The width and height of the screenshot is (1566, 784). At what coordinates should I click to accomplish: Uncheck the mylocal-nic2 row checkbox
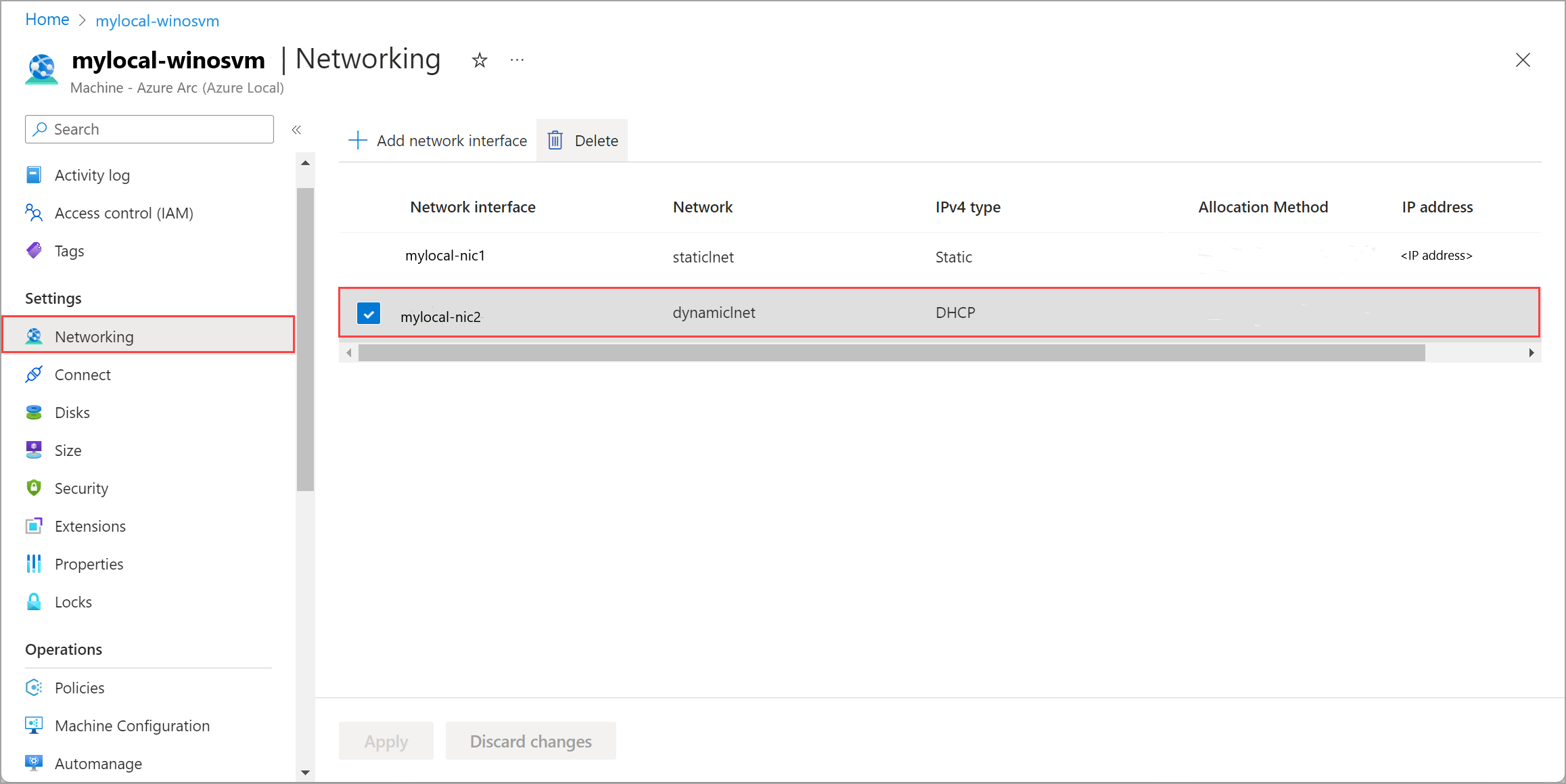[x=369, y=314]
